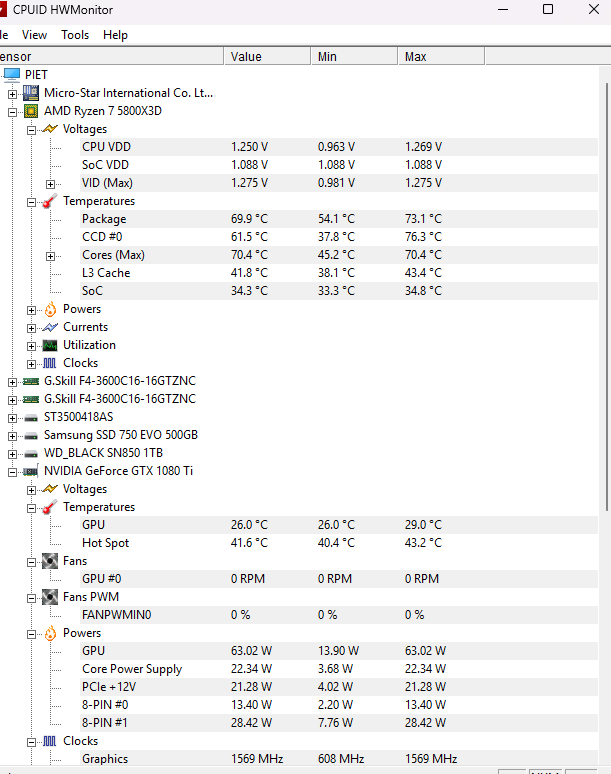Collapse the CPU Voltages section

(x=32, y=130)
